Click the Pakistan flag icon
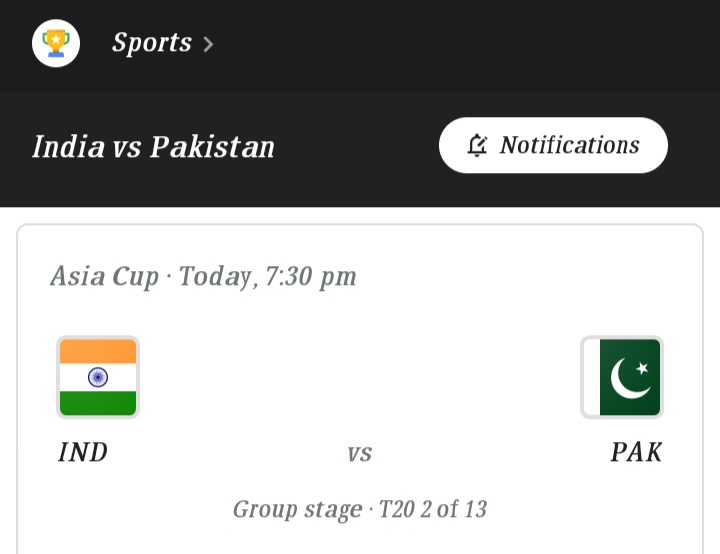 (622, 377)
